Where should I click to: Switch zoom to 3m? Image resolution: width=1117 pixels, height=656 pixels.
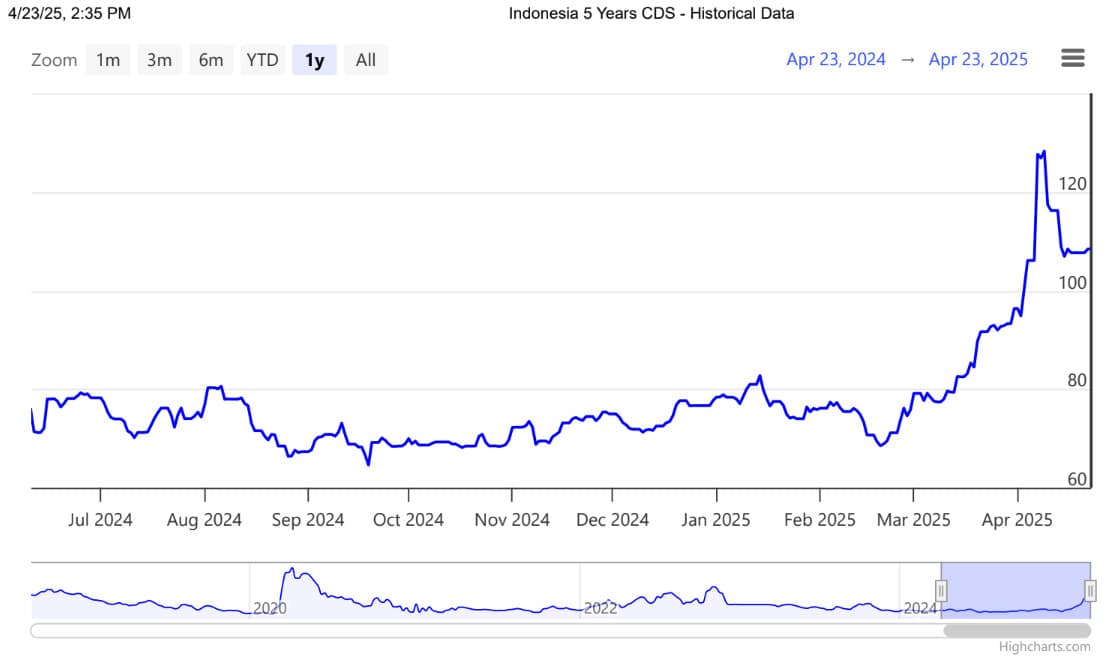pos(159,60)
